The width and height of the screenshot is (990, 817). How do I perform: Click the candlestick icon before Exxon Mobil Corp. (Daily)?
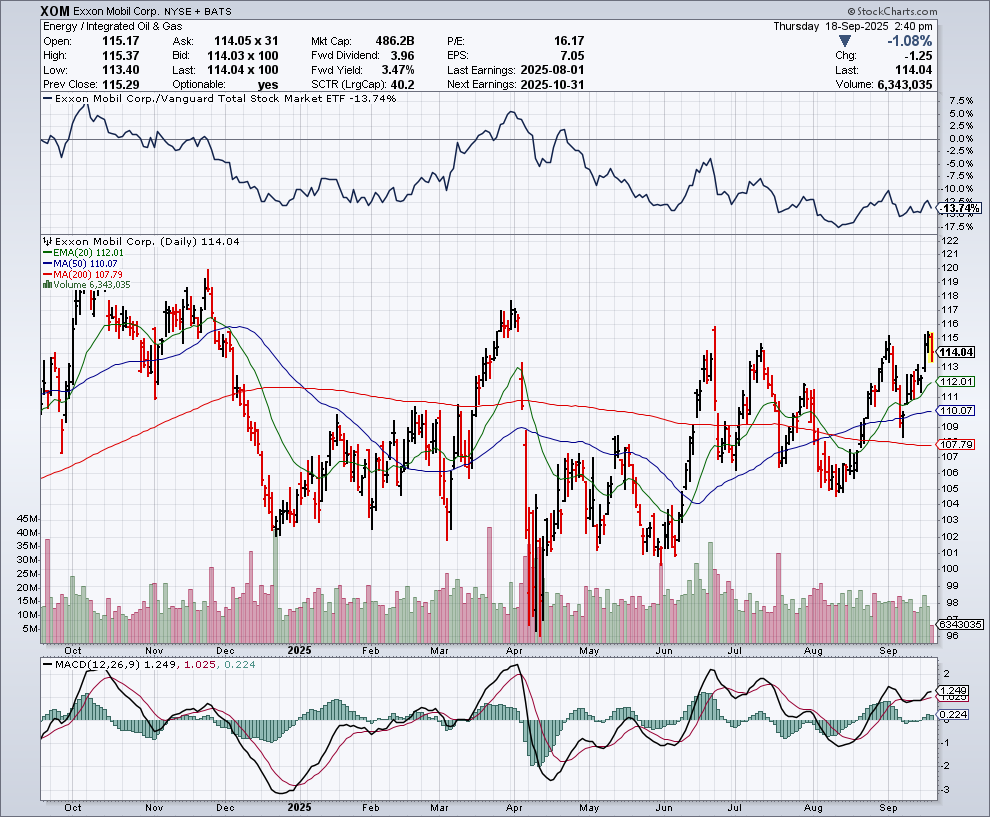click(x=47, y=241)
